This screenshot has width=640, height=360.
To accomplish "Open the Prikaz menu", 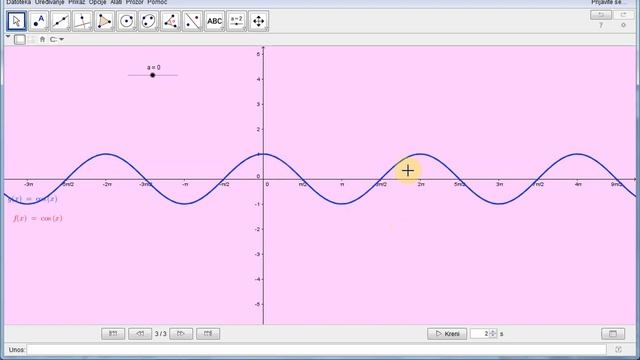I will 76,2.
